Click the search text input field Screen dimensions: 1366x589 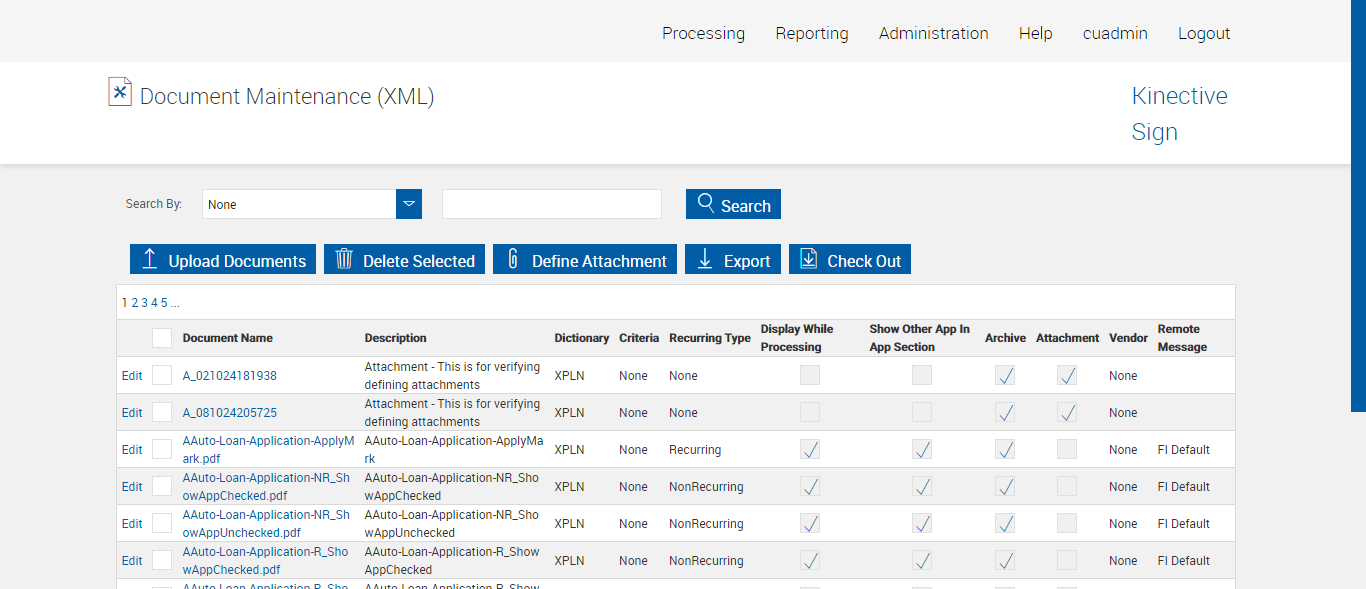pyautogui.click(x=552, y=204)
